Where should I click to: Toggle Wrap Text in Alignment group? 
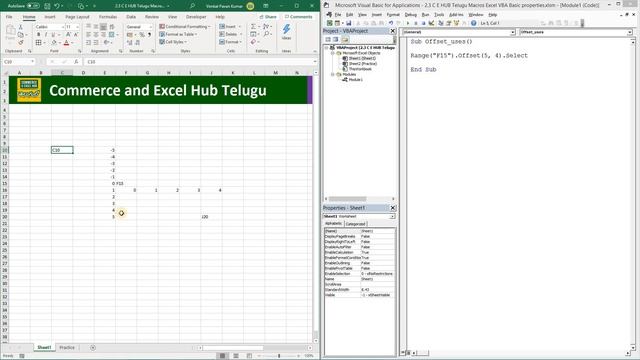click(x=112, y=27)
